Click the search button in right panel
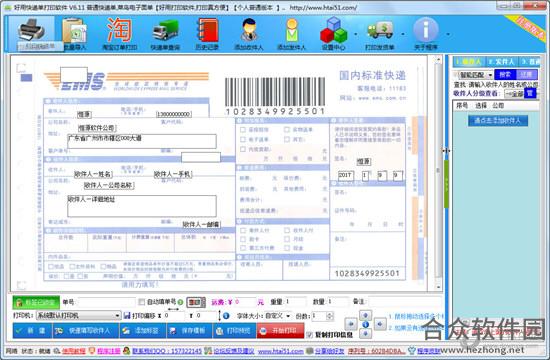This screenshot has height=360, width=550. coord(505,75)
